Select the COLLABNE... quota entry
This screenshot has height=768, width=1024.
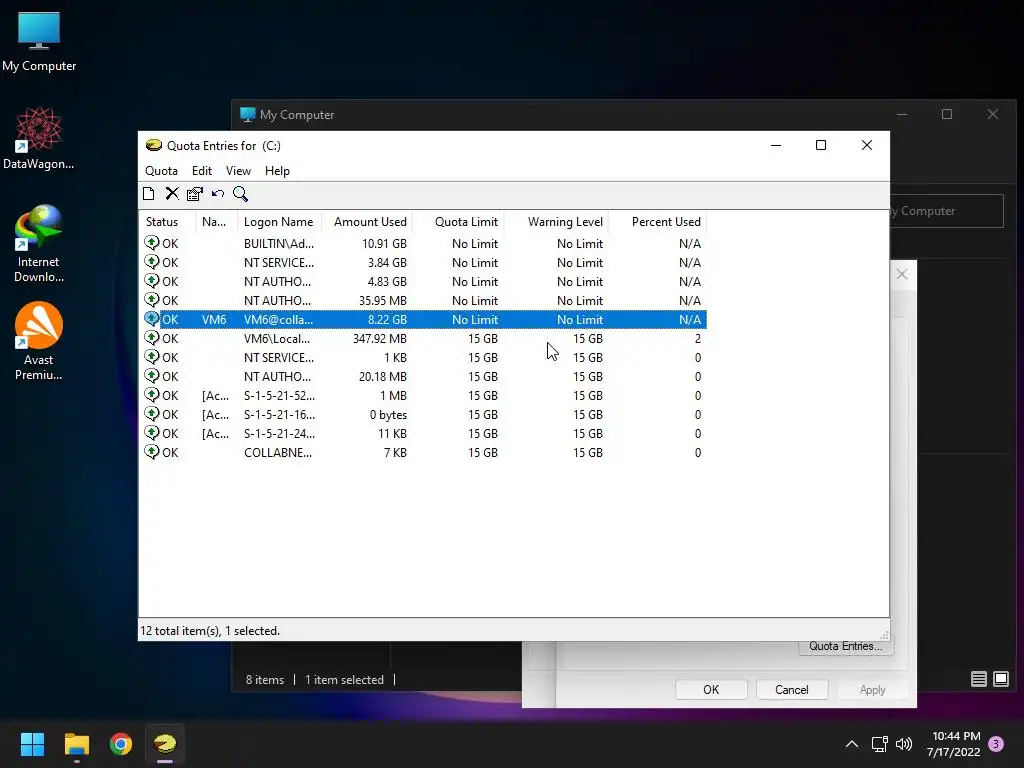(423, 452)
